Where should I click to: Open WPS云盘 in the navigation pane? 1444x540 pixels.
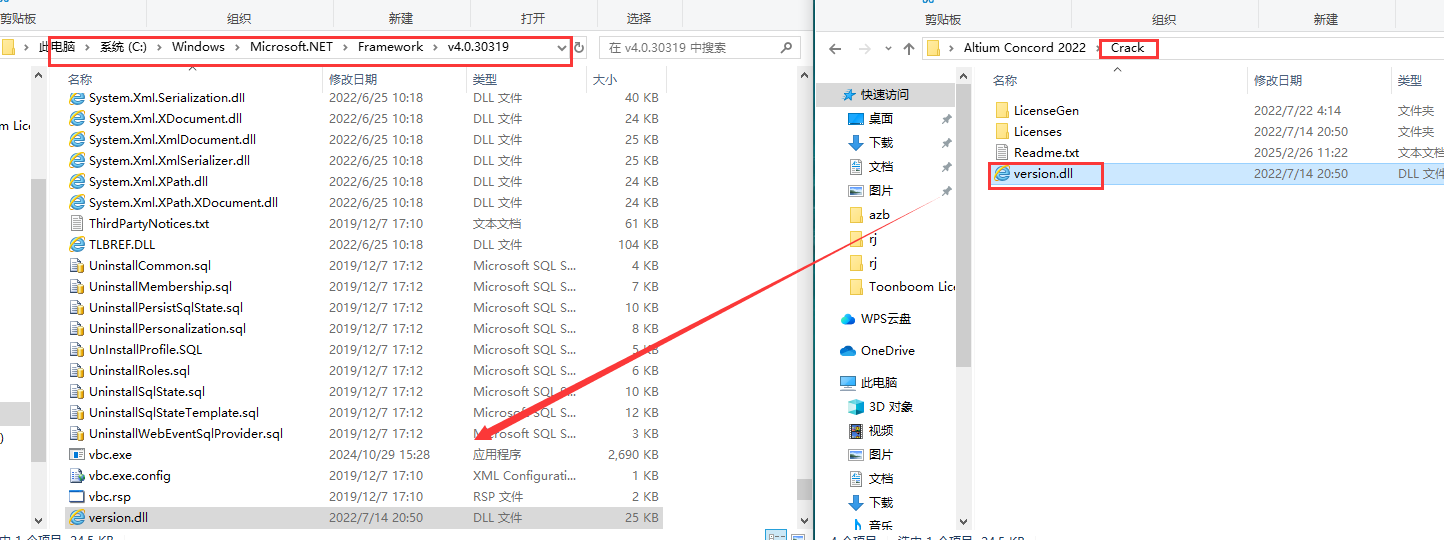885,319
